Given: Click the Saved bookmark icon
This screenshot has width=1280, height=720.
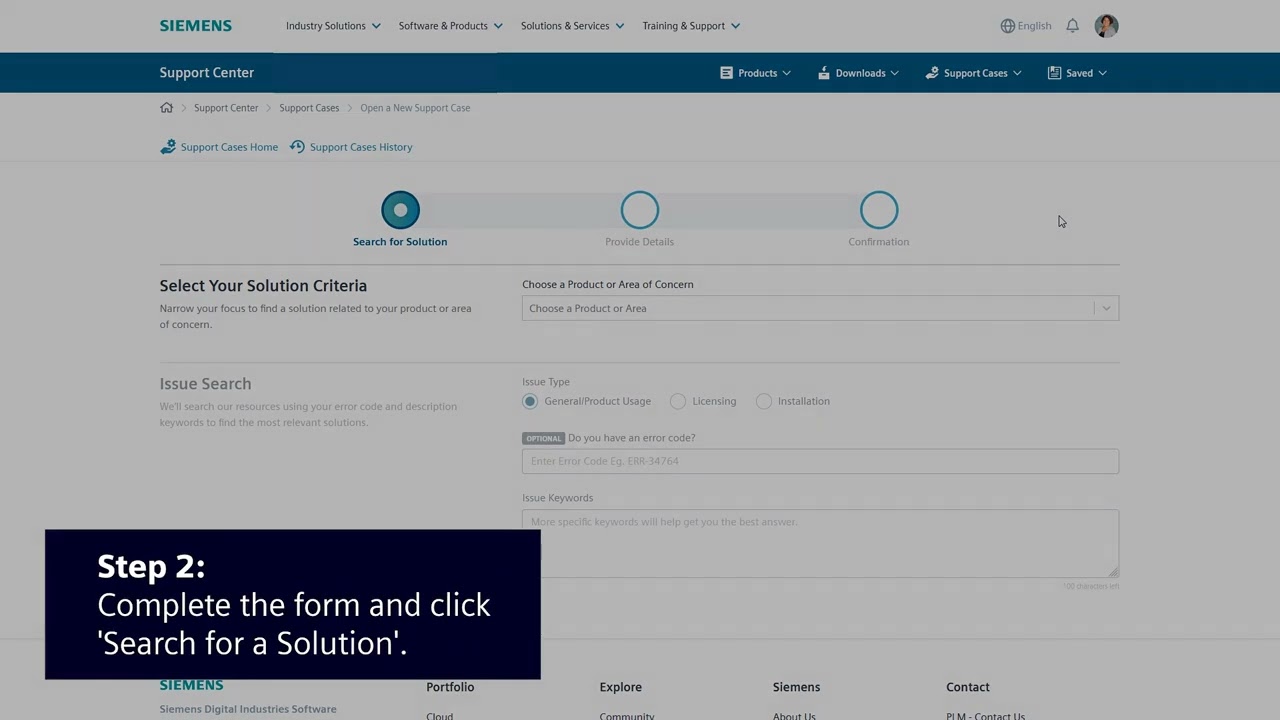Looking at the screenshot, I should coord(1054,73).
